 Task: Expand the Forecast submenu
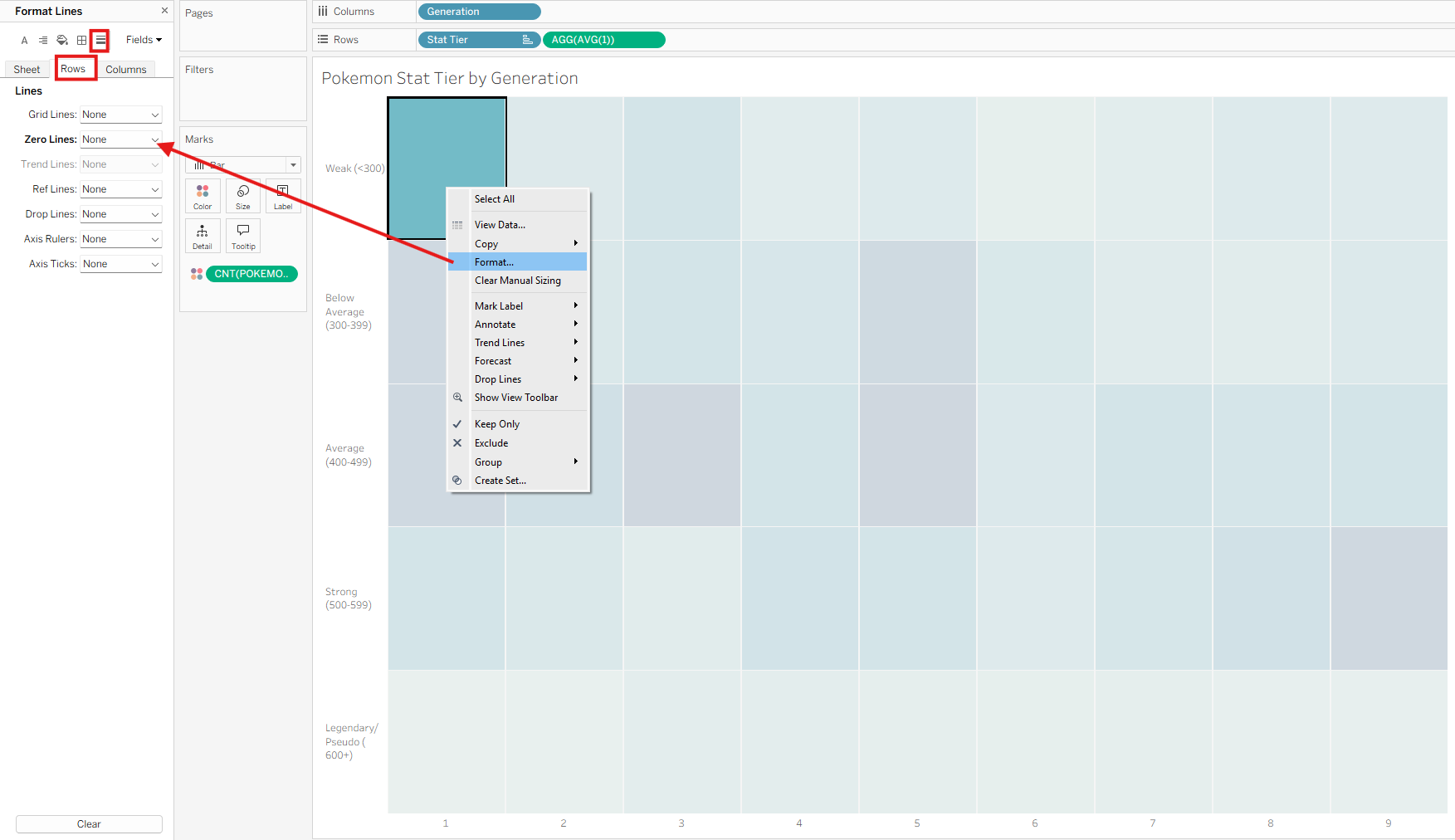[518, 361]
